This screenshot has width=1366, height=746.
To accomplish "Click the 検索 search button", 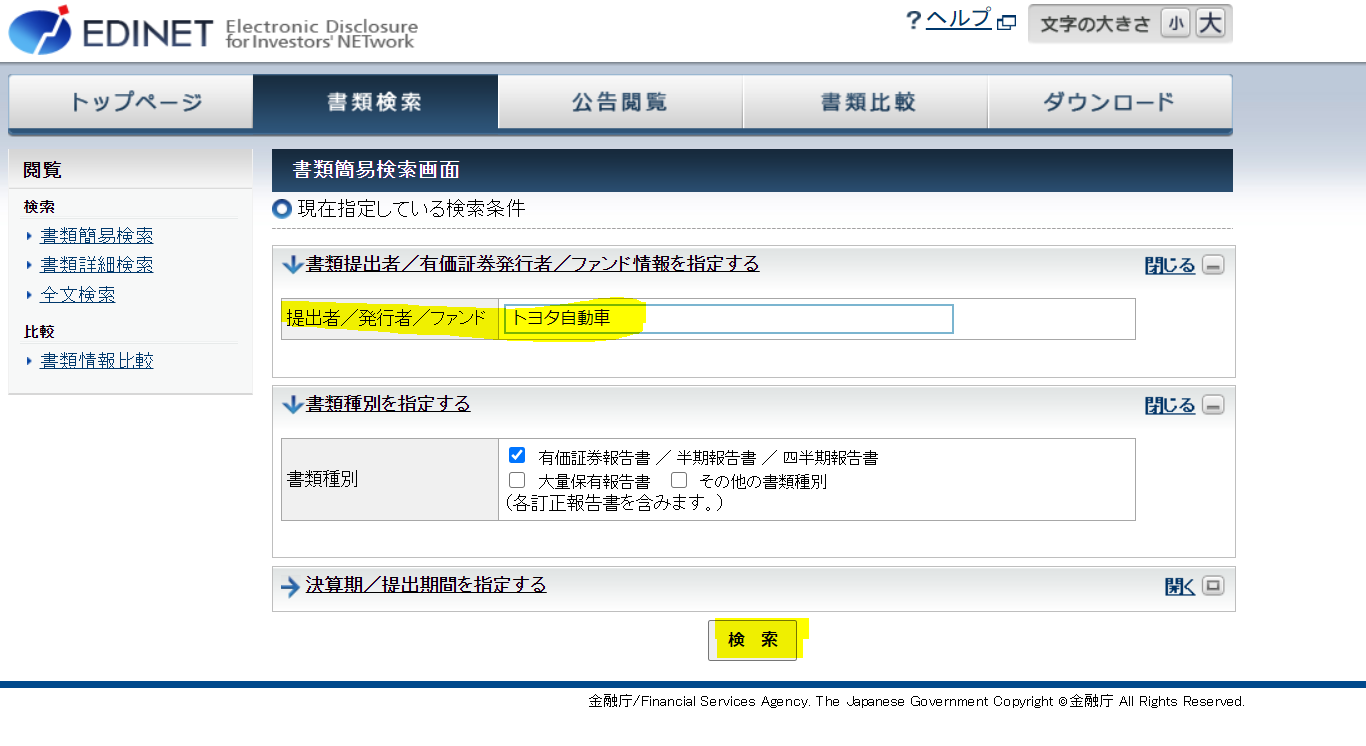I will tap(753, 640).
